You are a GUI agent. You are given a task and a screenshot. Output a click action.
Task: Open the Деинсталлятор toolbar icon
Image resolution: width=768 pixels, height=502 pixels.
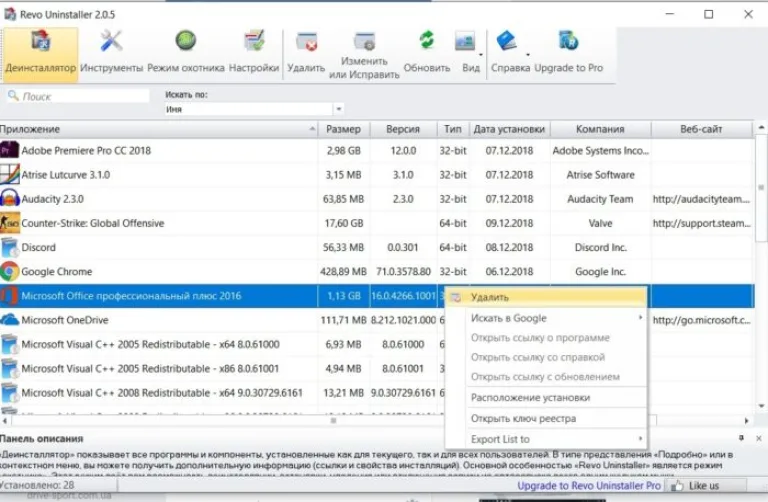[x=40, y=41]
